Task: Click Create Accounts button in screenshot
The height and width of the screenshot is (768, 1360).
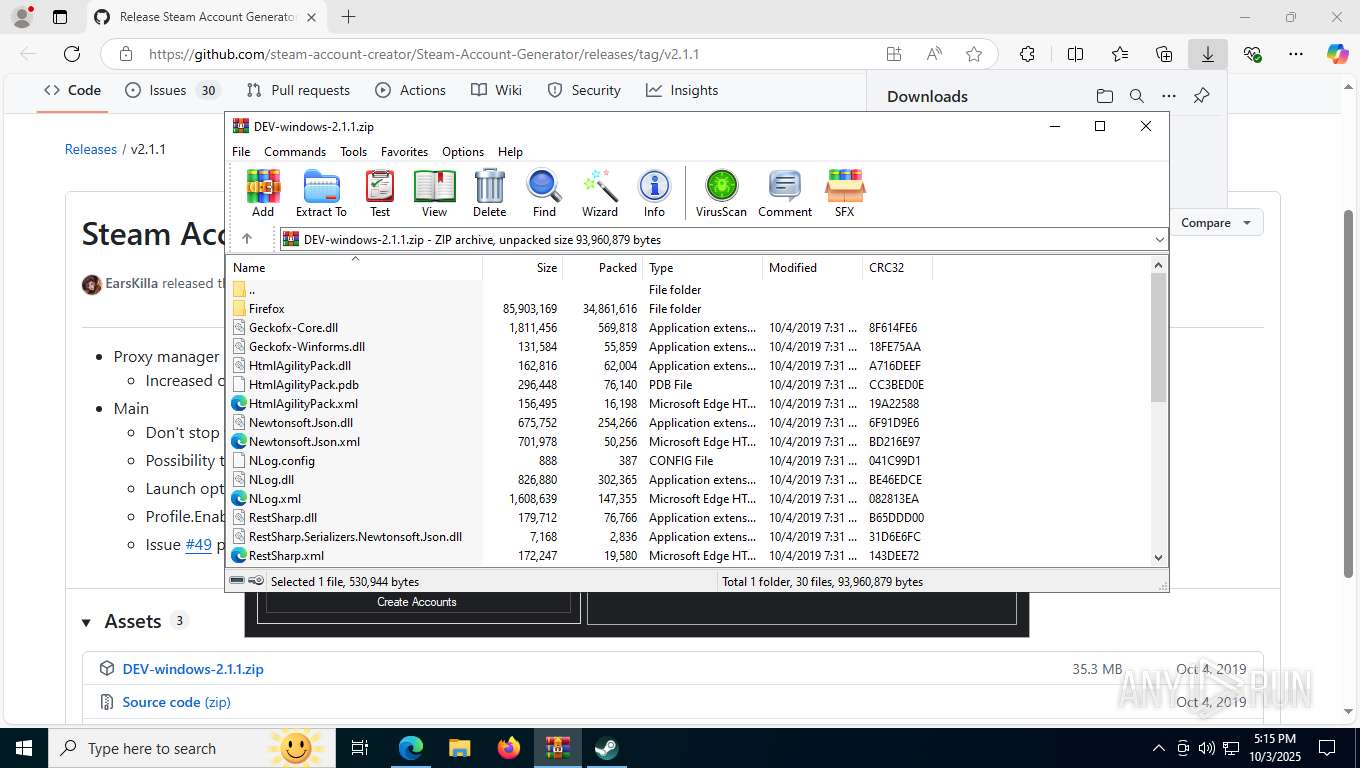Action: [x=416, y=602]
